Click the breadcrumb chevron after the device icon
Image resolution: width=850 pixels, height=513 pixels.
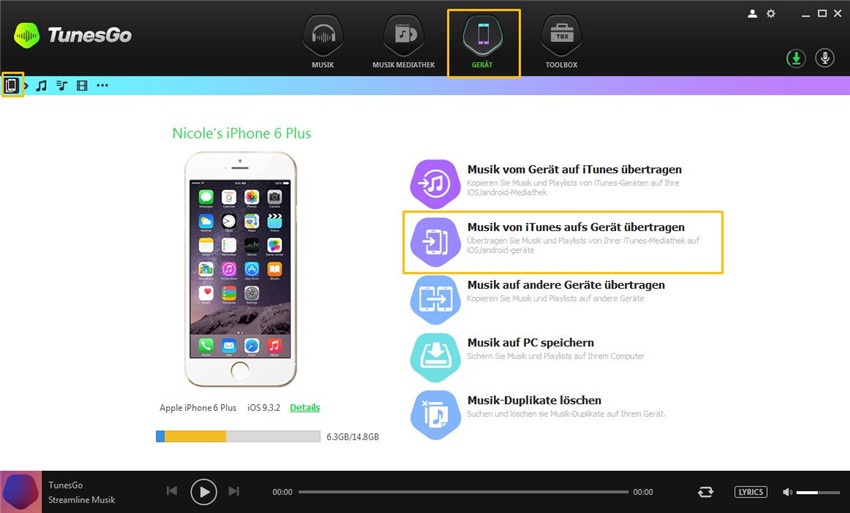click(26, 86)
